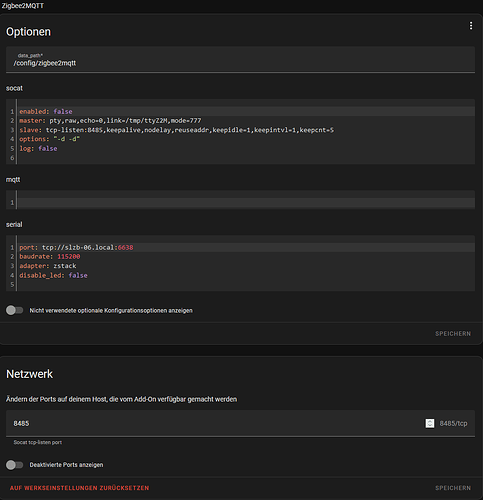
Task: Click the socat 'log: false' line
Action: tap(38, 148)
